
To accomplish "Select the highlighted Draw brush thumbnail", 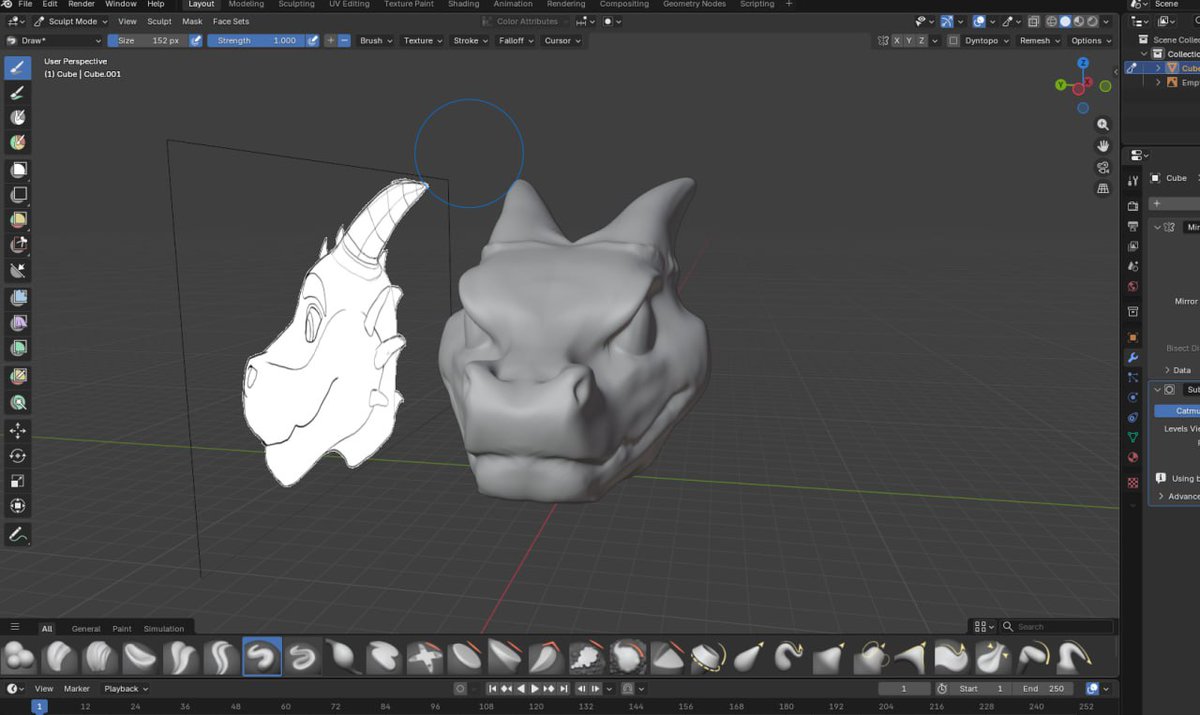I will click(262, 657).
